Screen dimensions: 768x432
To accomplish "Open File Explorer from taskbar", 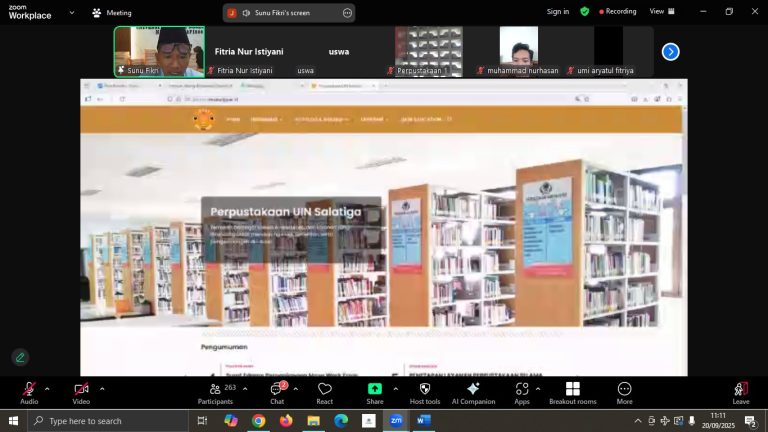I will click(313, 421).
